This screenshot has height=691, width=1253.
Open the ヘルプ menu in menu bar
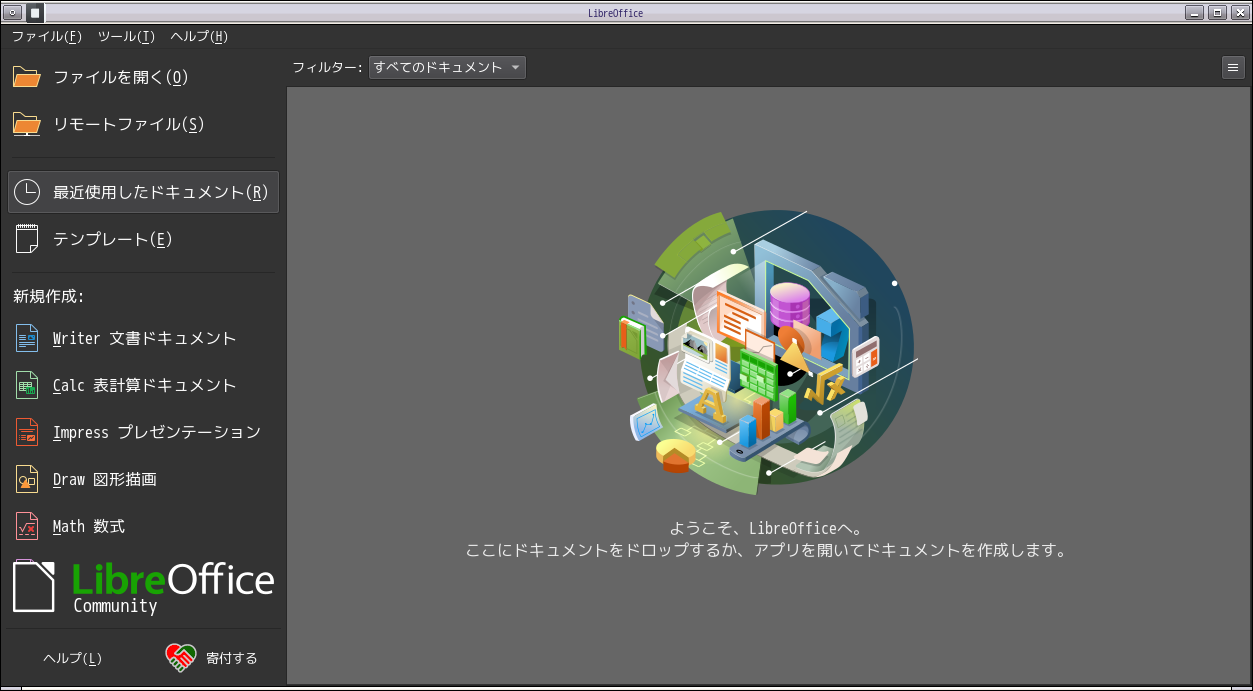(199, 36)
